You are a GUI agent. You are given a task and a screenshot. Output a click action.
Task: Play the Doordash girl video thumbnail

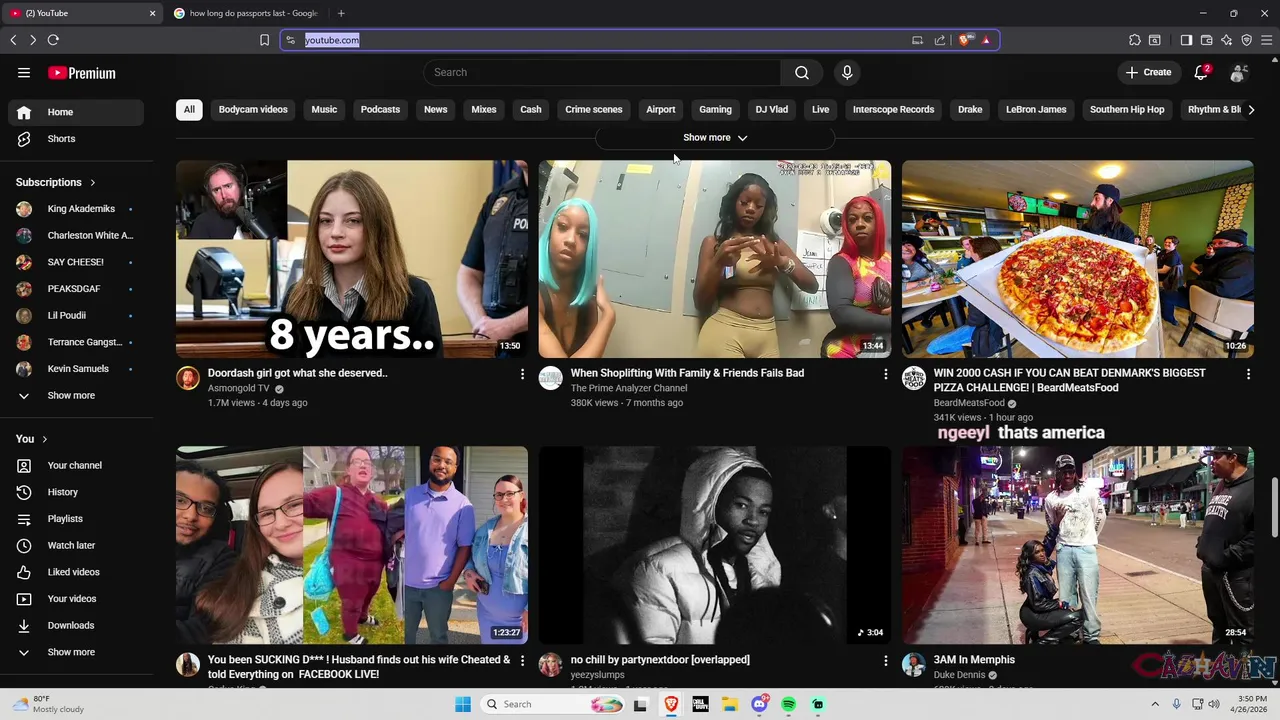click(x=352, y=259)
